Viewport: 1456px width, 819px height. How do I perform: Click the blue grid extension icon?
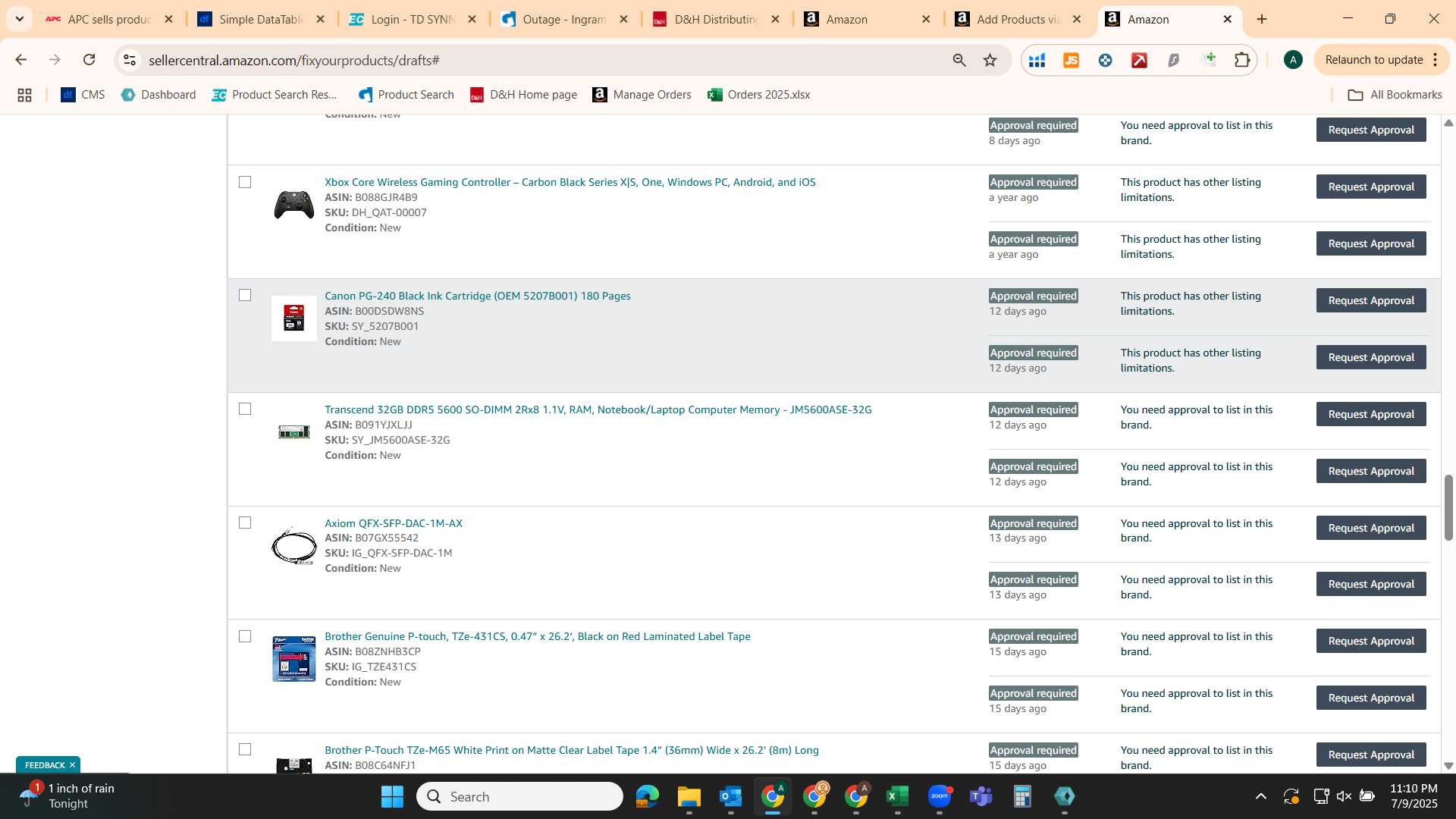(1037, 60)
